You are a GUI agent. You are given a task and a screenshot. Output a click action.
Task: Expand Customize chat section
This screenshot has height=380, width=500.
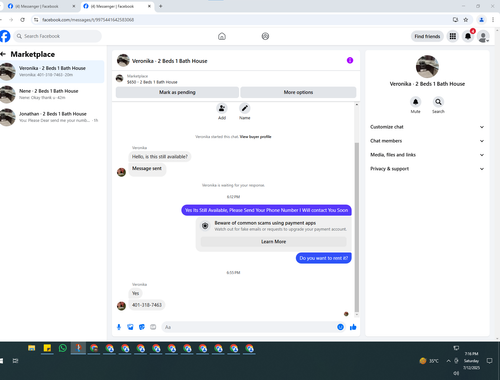(x=427, y=127)
